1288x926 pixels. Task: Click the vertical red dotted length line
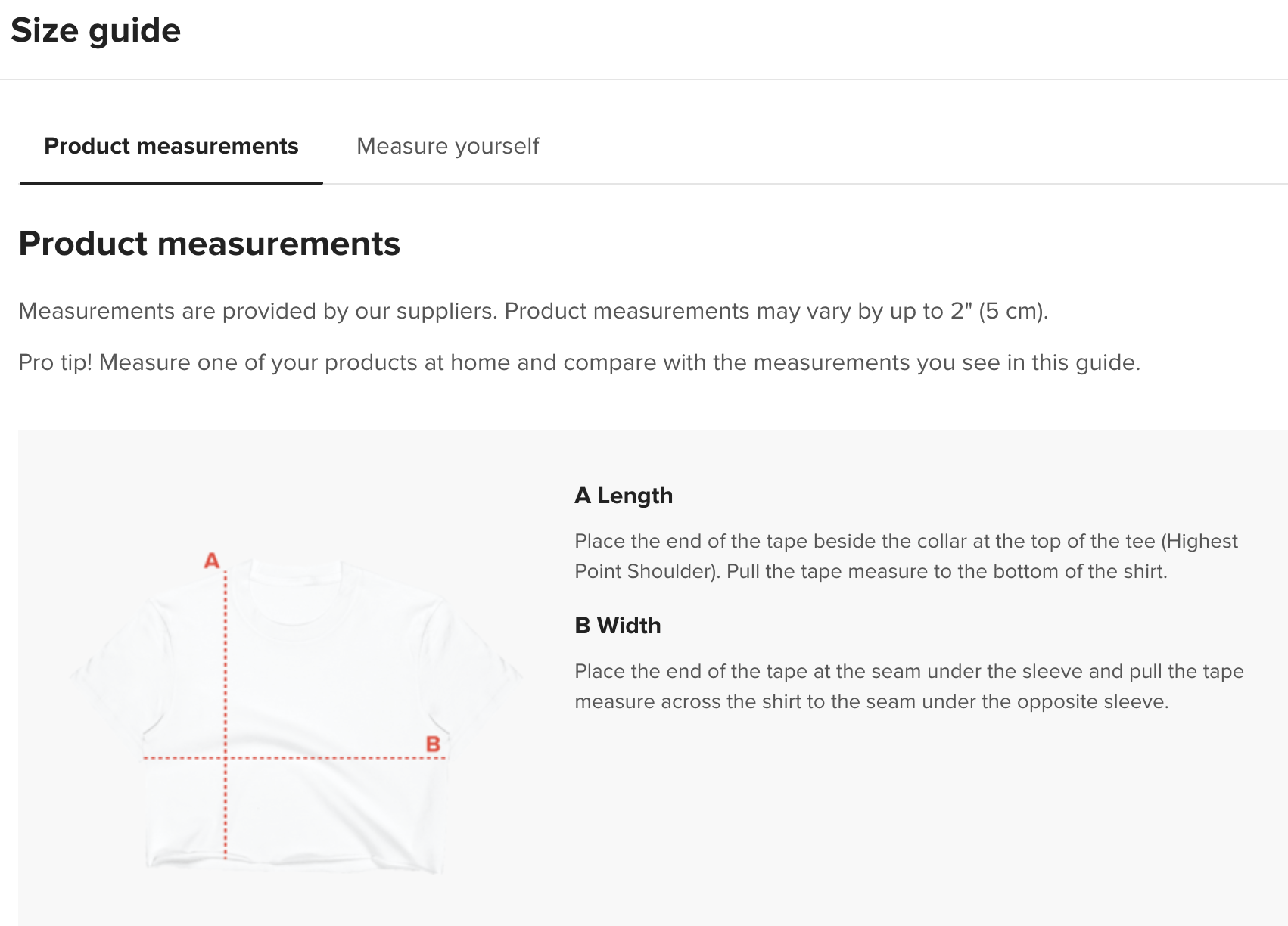(x=226, y=715)
